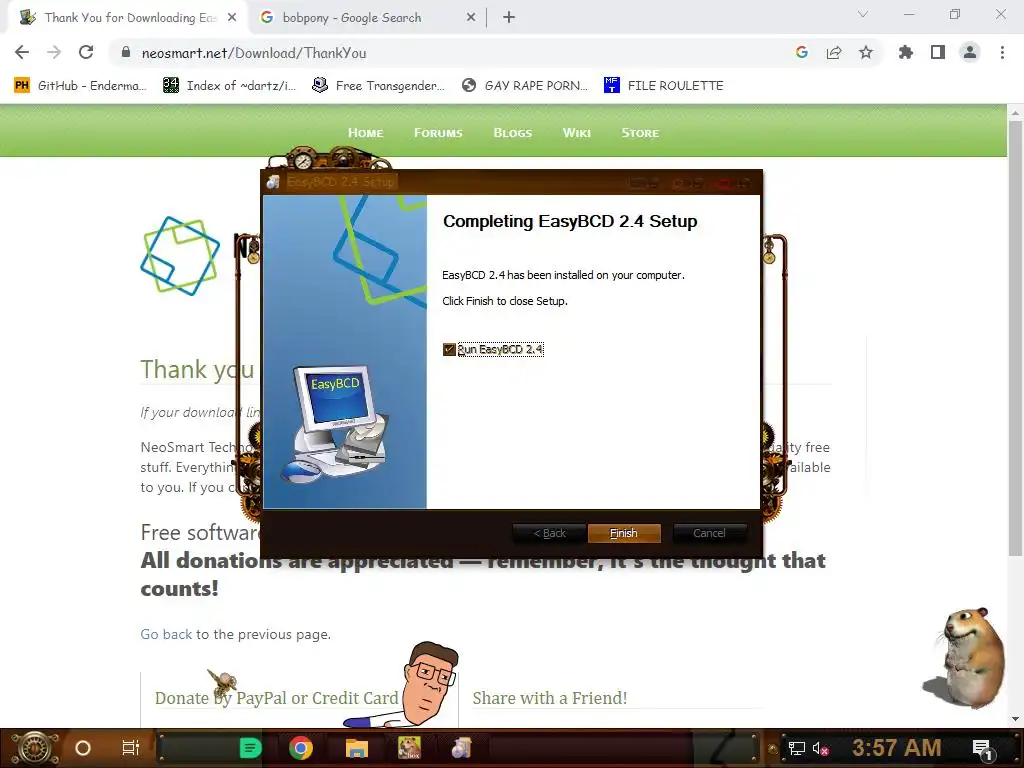Open Chrome three-dot menu
The image size is (1024, 768).
pos(1002,52)
